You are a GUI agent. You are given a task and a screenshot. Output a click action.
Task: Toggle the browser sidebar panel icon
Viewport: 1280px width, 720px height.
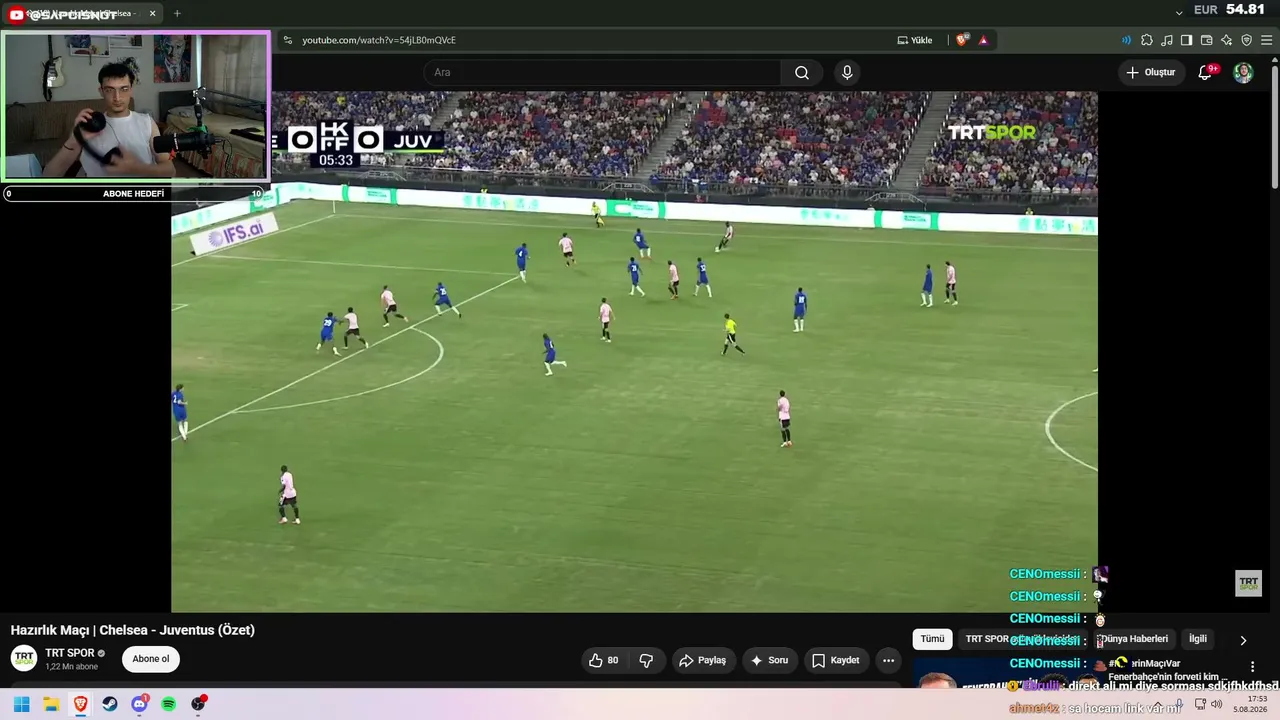[1186, 40]
